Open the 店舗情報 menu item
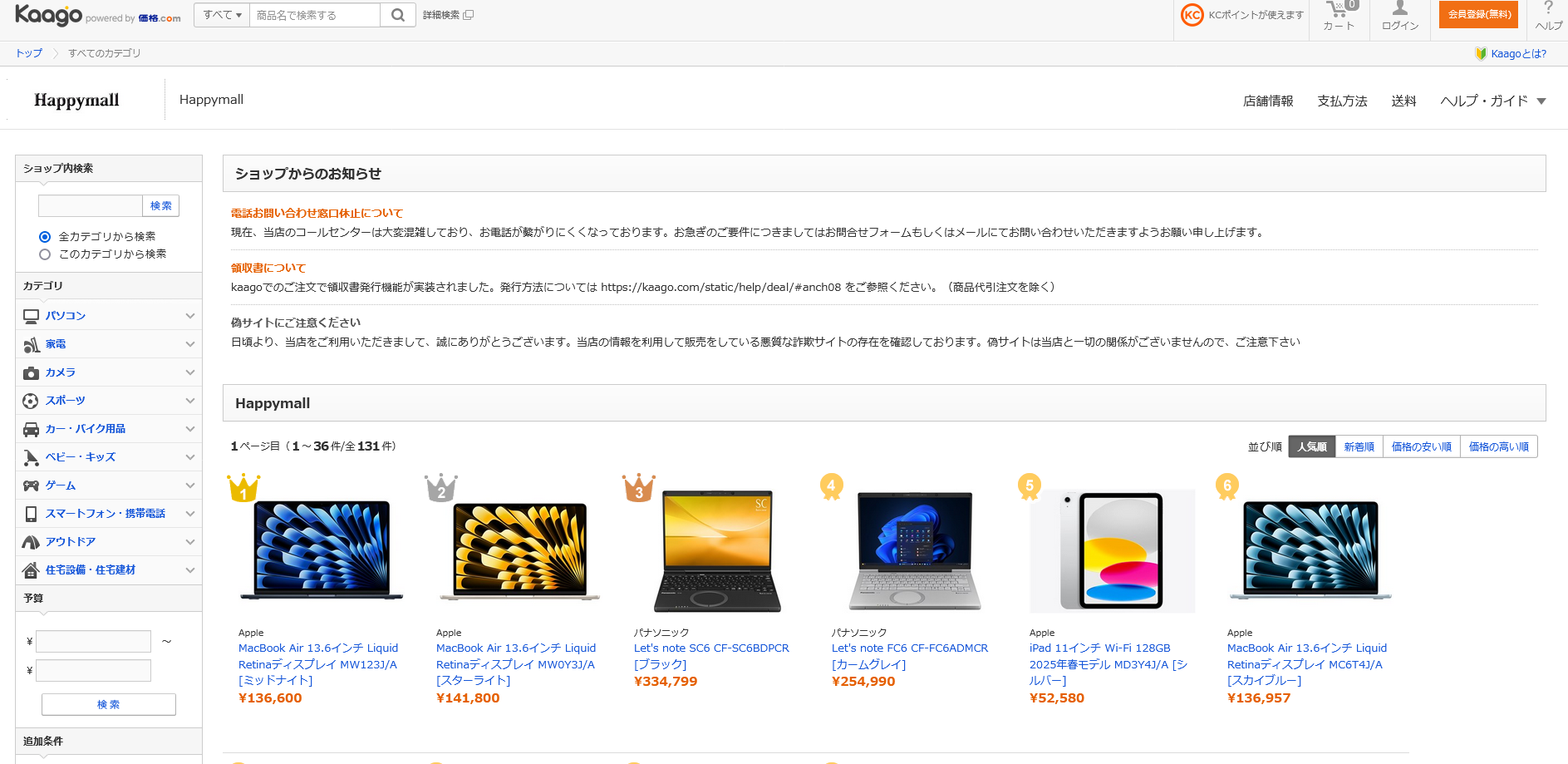The width and height of the screenshot is (1568, 764). click(1268, 100)
